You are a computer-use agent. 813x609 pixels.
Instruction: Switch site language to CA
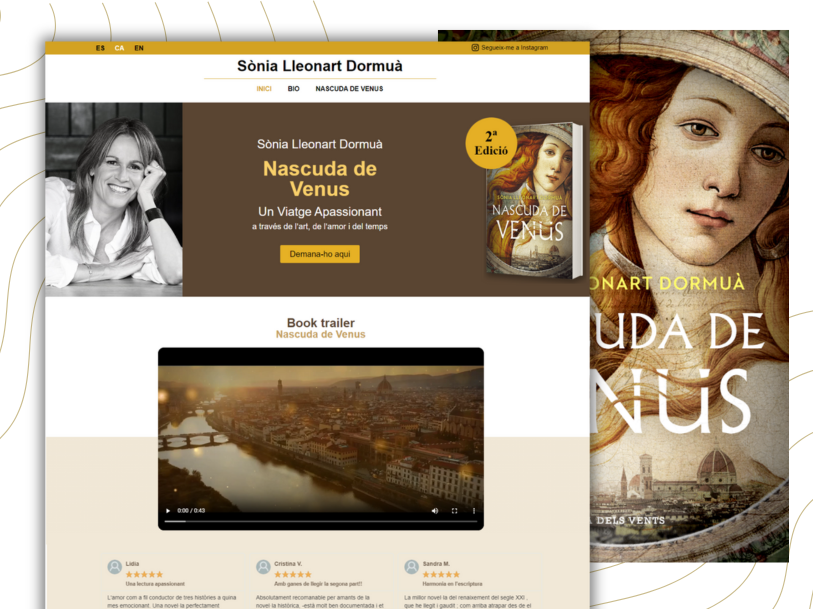[118, 47]
